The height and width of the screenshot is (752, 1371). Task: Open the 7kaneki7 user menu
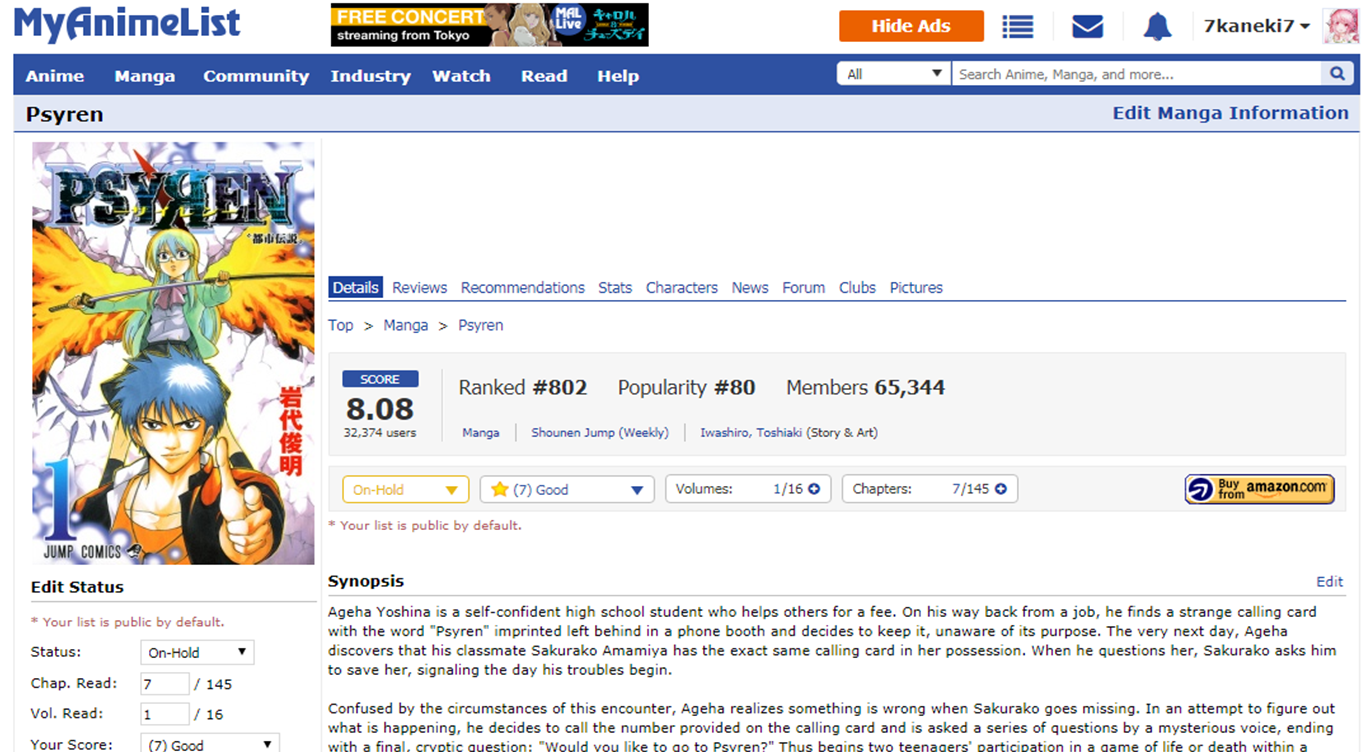(1256, 27)
